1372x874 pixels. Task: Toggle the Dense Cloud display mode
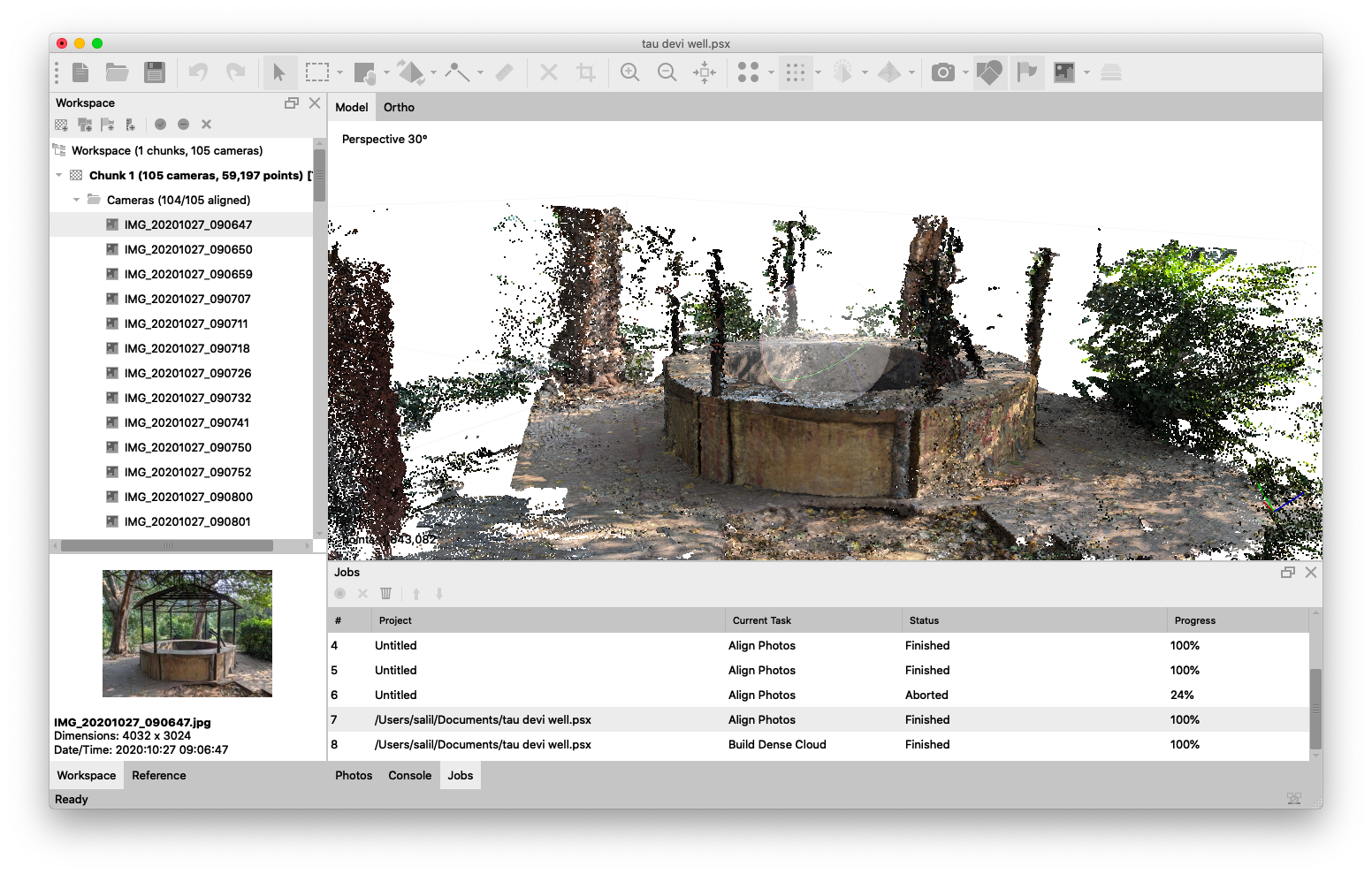tap(795, 72)
